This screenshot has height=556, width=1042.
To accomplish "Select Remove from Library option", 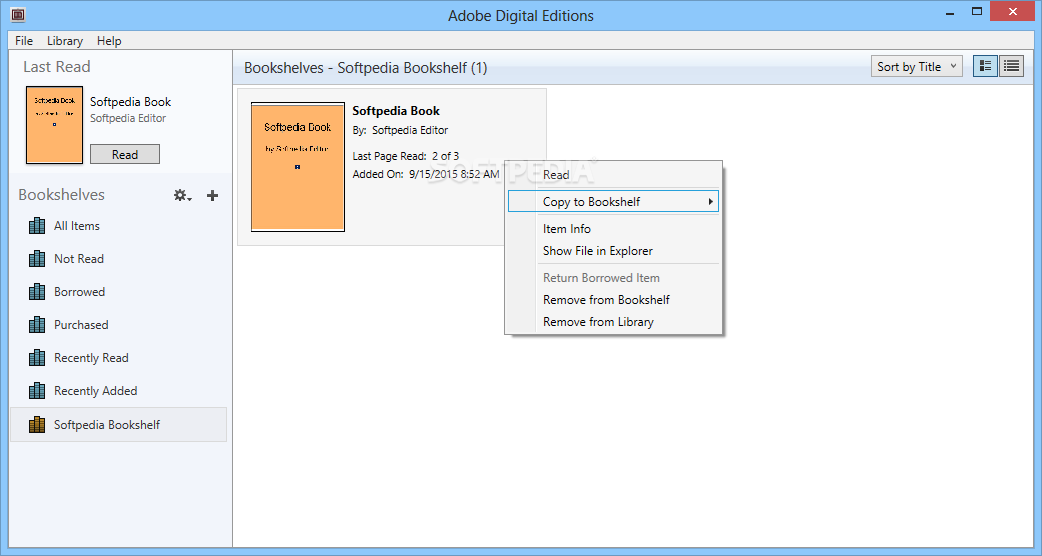I will point(613,322).
